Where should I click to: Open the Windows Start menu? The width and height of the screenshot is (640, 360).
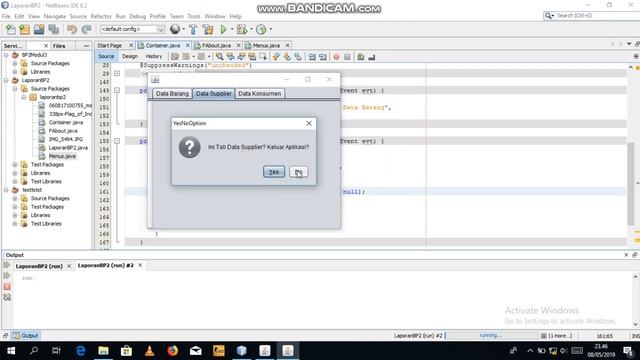tap(11, 351)
